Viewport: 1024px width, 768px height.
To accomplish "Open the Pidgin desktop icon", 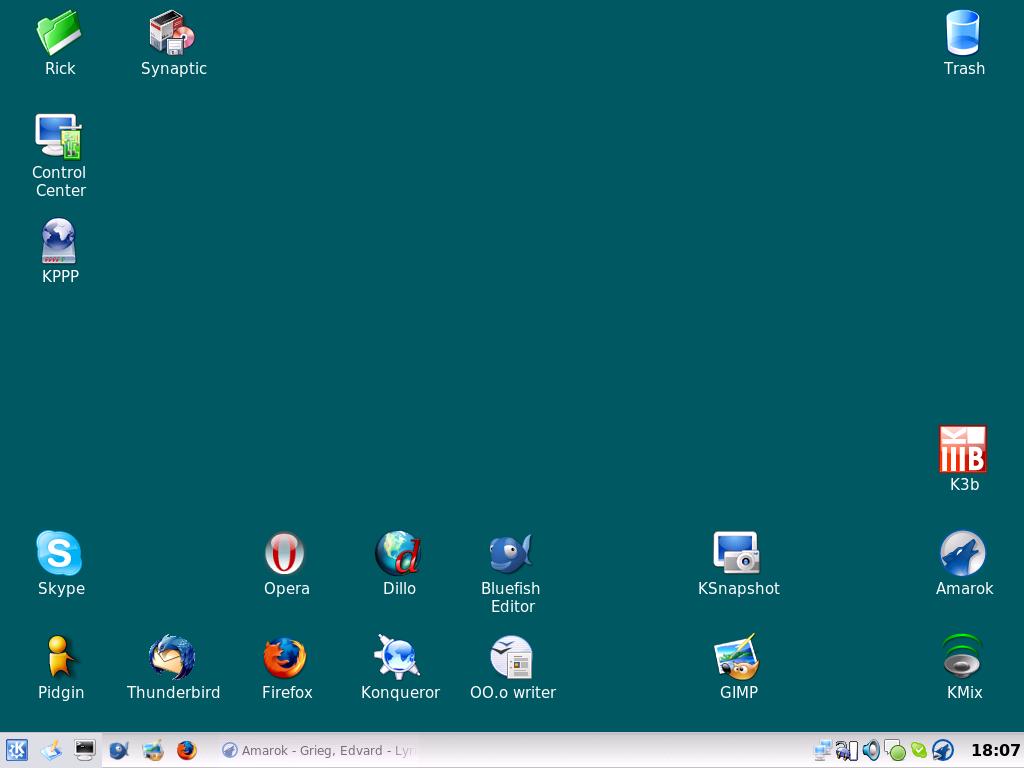I will click(x=59, y=657).
